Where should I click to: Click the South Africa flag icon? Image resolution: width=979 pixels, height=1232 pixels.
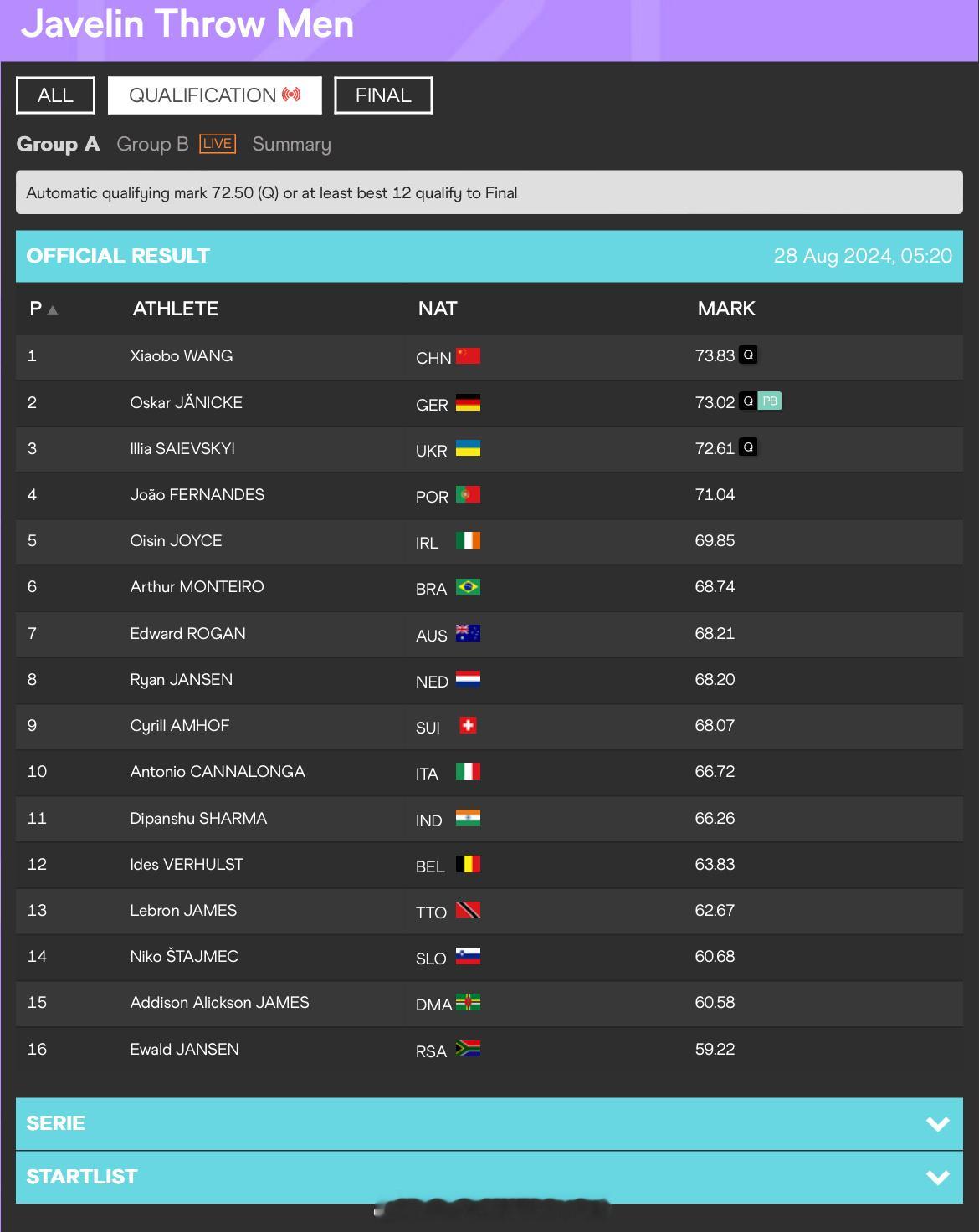pos(468,1049)
